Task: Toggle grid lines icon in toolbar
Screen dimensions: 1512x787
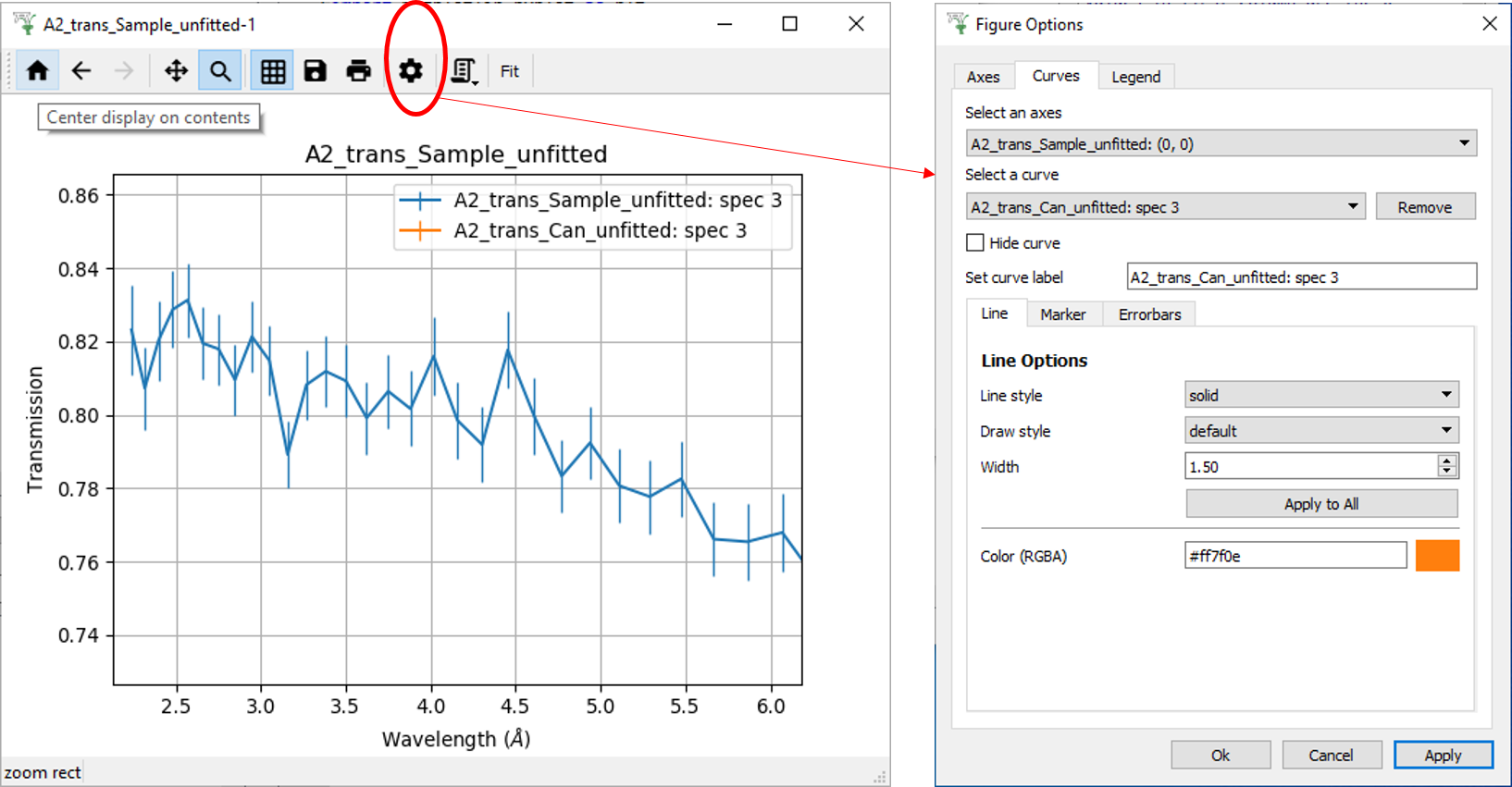Action: [x=272, y=71]
